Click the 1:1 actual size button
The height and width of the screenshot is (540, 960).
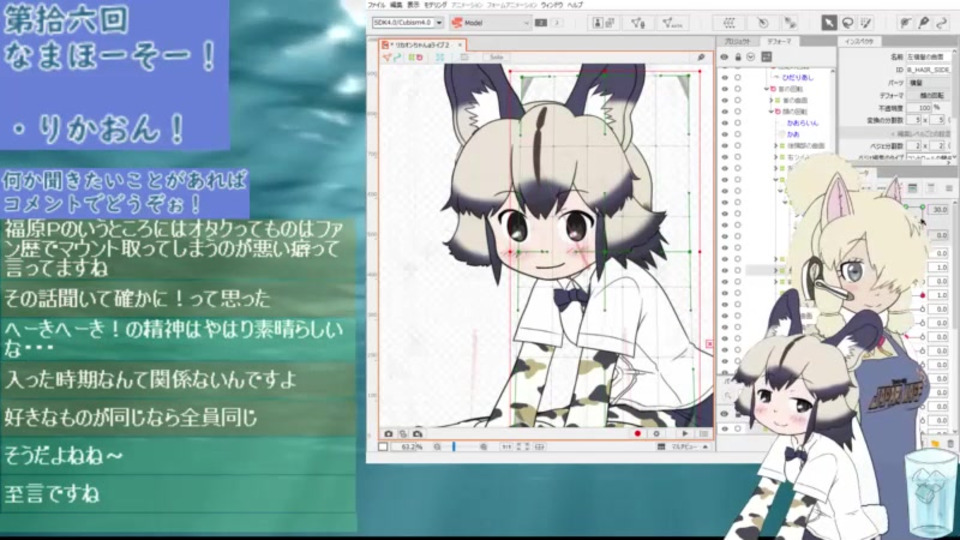click(x=506, y=447)
